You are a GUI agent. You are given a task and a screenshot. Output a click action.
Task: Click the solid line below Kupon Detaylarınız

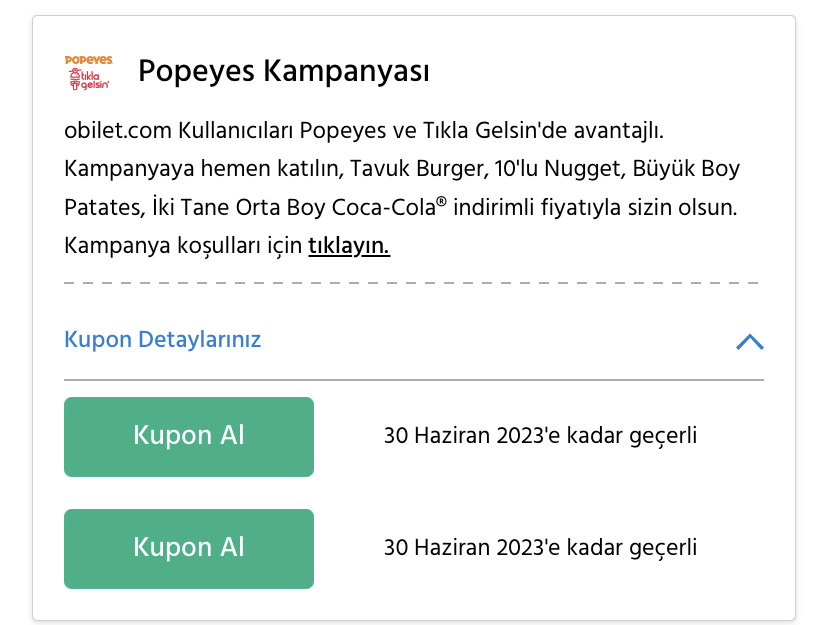tap(414, 380)
